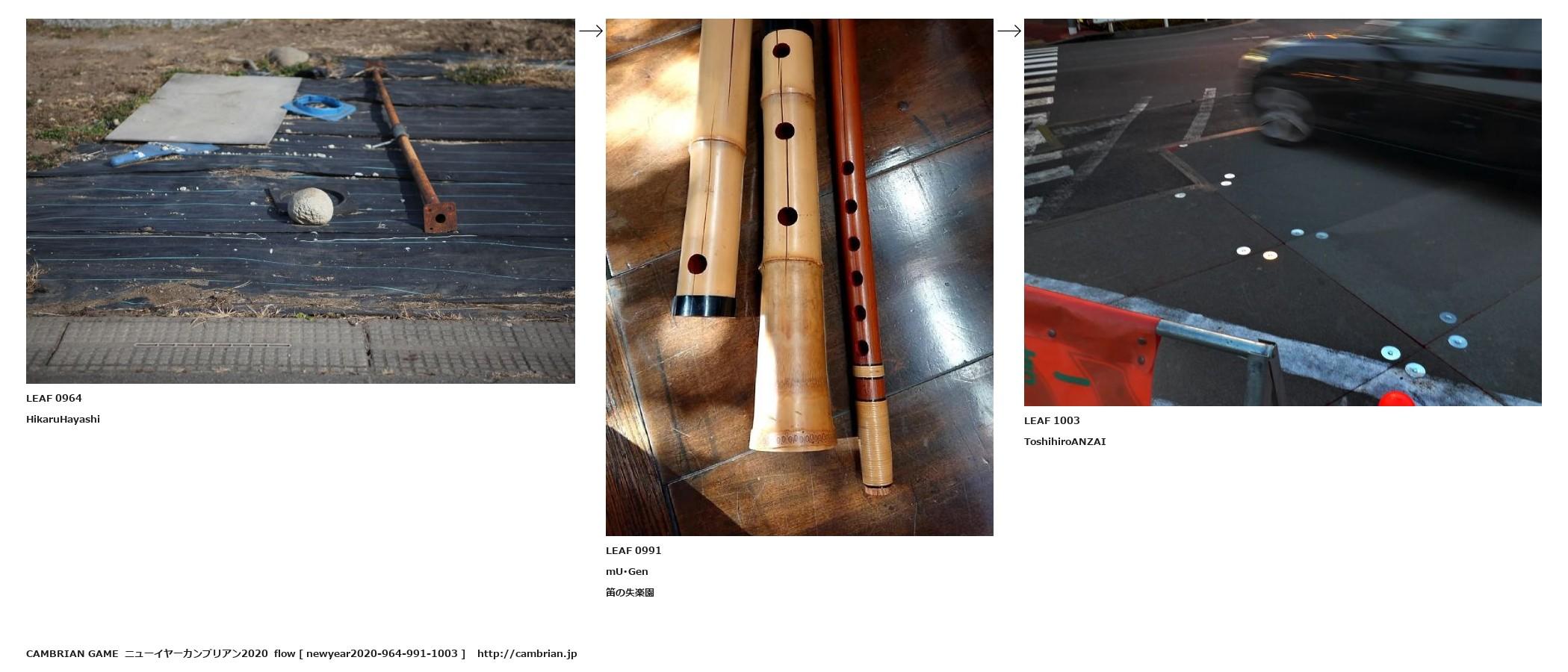1568x672 pixels.
Task: Click the ニューイヤーカンブリアン2020 text
Action: tap(196, 653)
